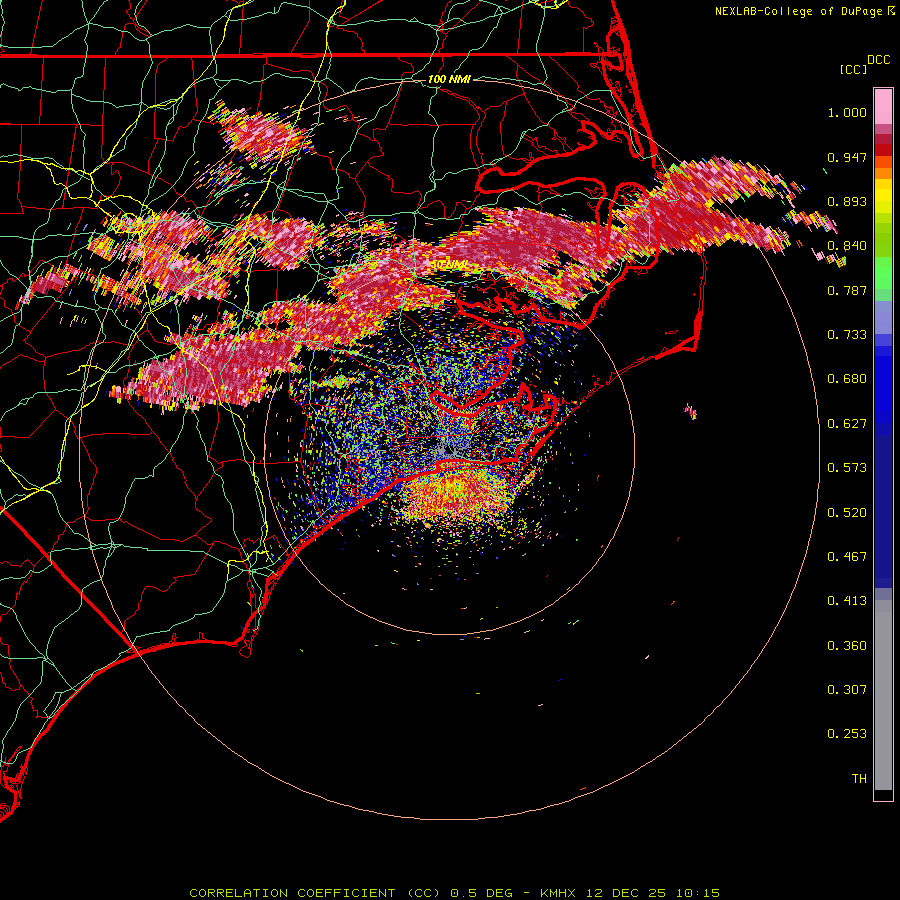Click the Correlation Coefficient product caption at the bottom

click(x=454, y=893)
